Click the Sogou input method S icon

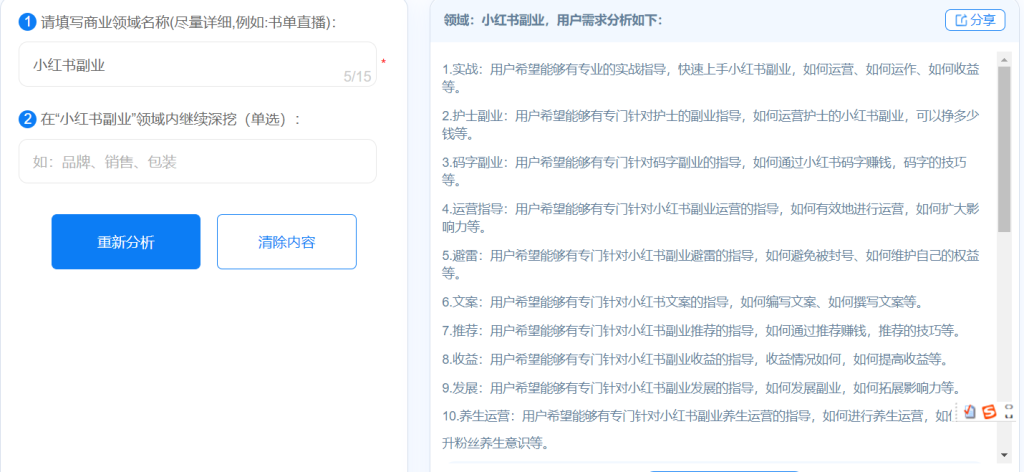pos(989,411)
